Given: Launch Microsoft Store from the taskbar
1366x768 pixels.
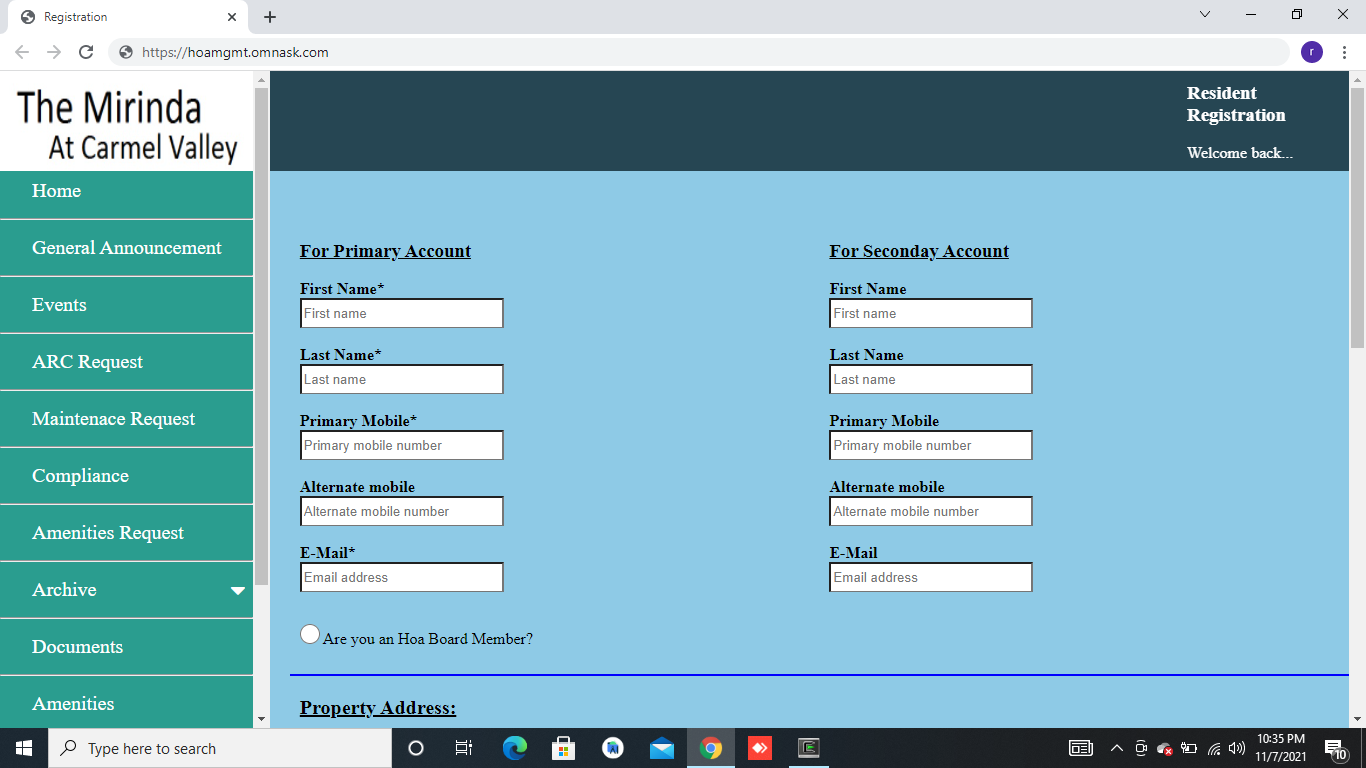Looking at the screenshot, I should 564,748.
